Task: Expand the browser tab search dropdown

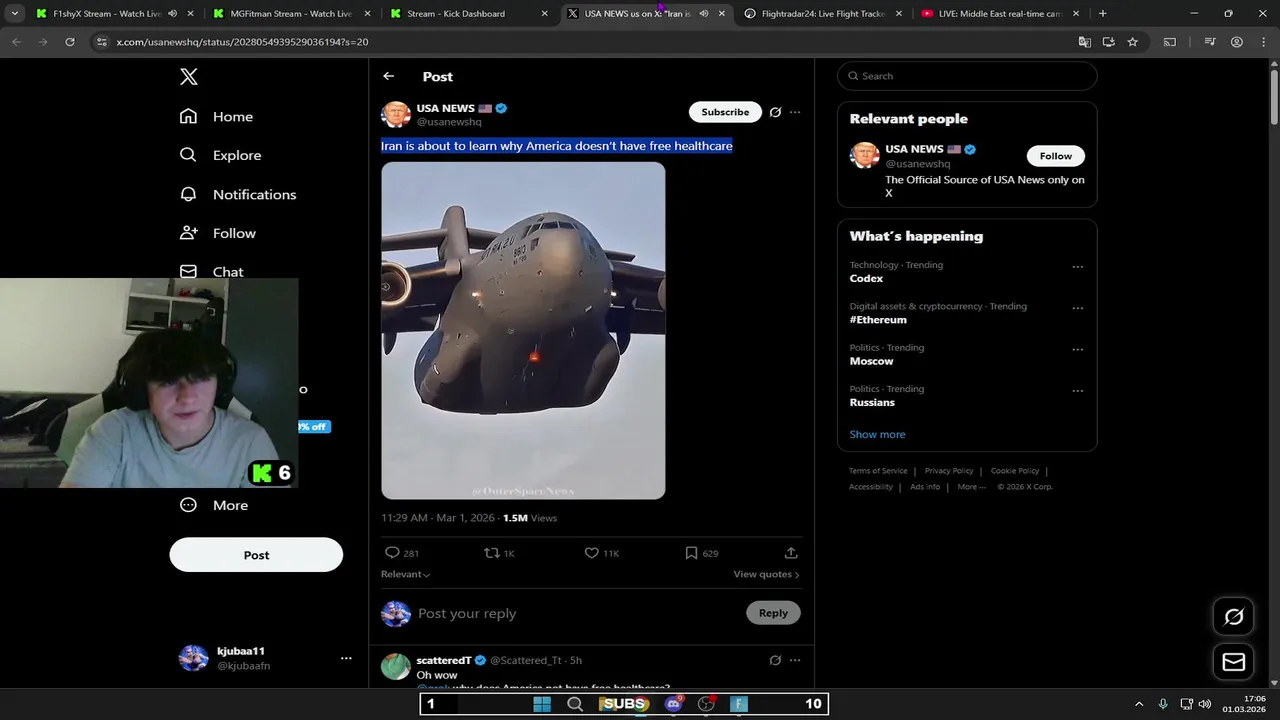Action: (14, 14)
